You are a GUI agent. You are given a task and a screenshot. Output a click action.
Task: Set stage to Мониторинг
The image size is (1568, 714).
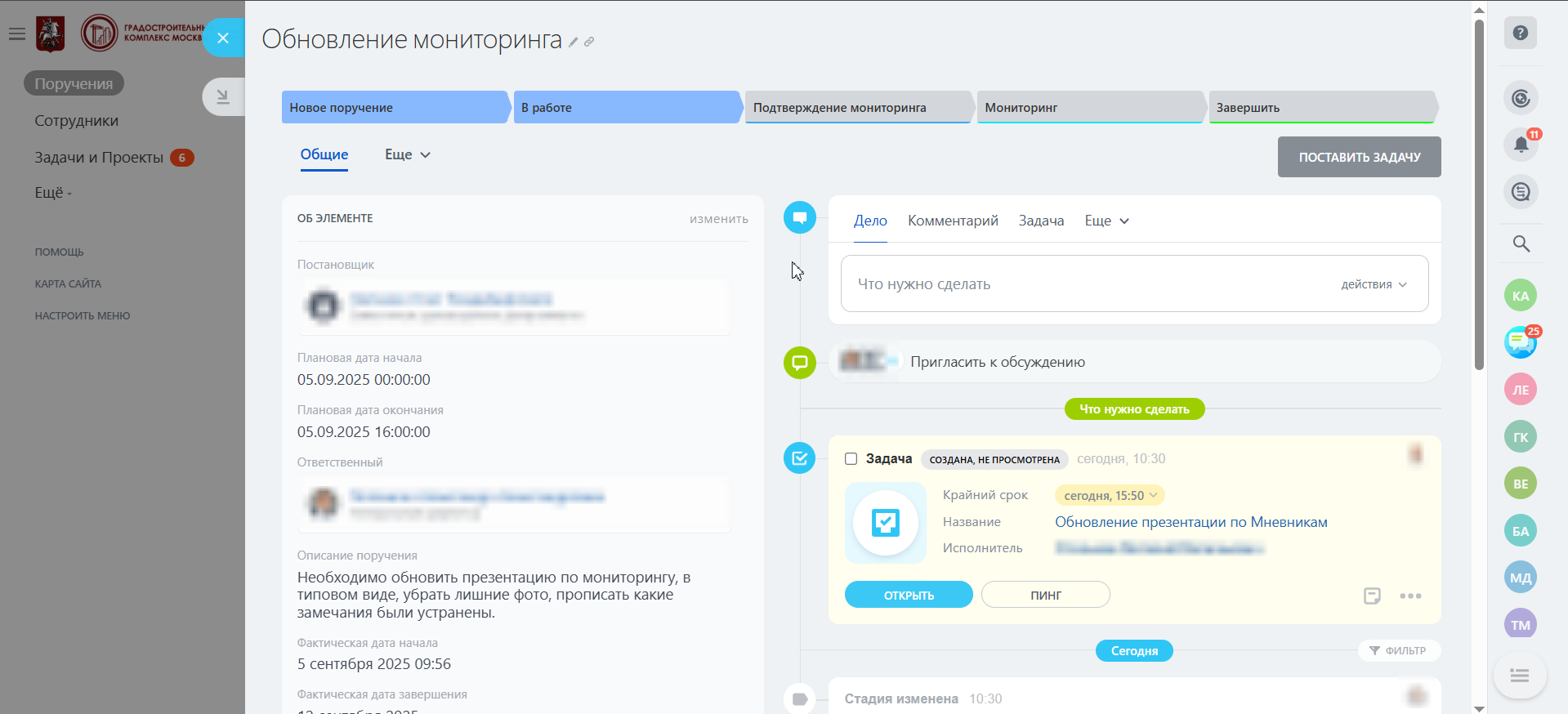tap(1092, 107)
